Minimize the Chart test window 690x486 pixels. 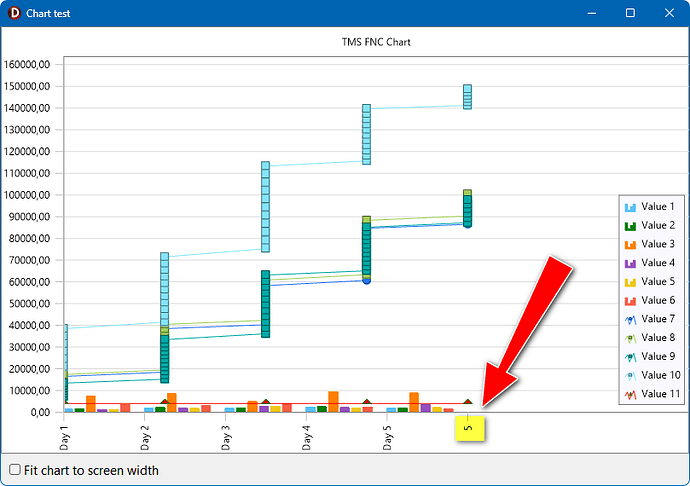pos(591,13)
